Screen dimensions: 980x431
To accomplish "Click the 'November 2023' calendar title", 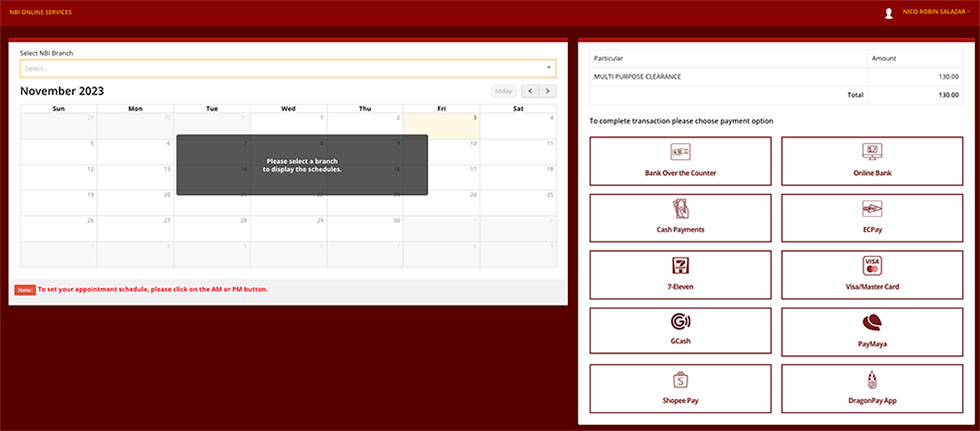I will [62, 91].
